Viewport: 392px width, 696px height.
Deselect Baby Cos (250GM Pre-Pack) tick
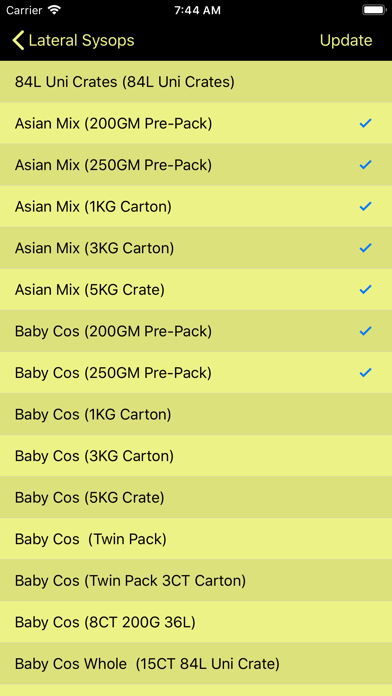point(365,372)
